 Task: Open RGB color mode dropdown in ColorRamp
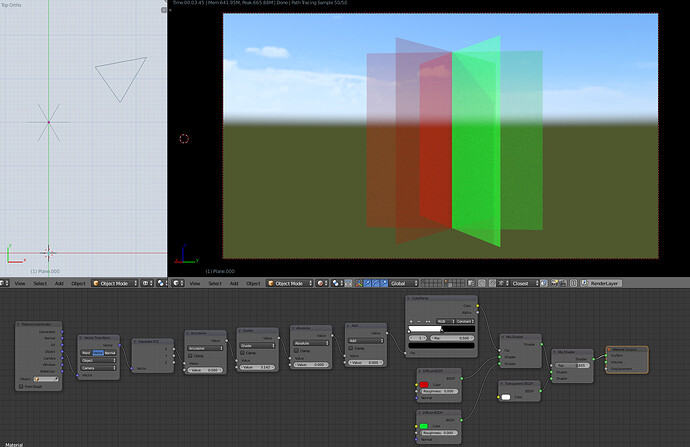pyautogui.click(x=445, y=321)
